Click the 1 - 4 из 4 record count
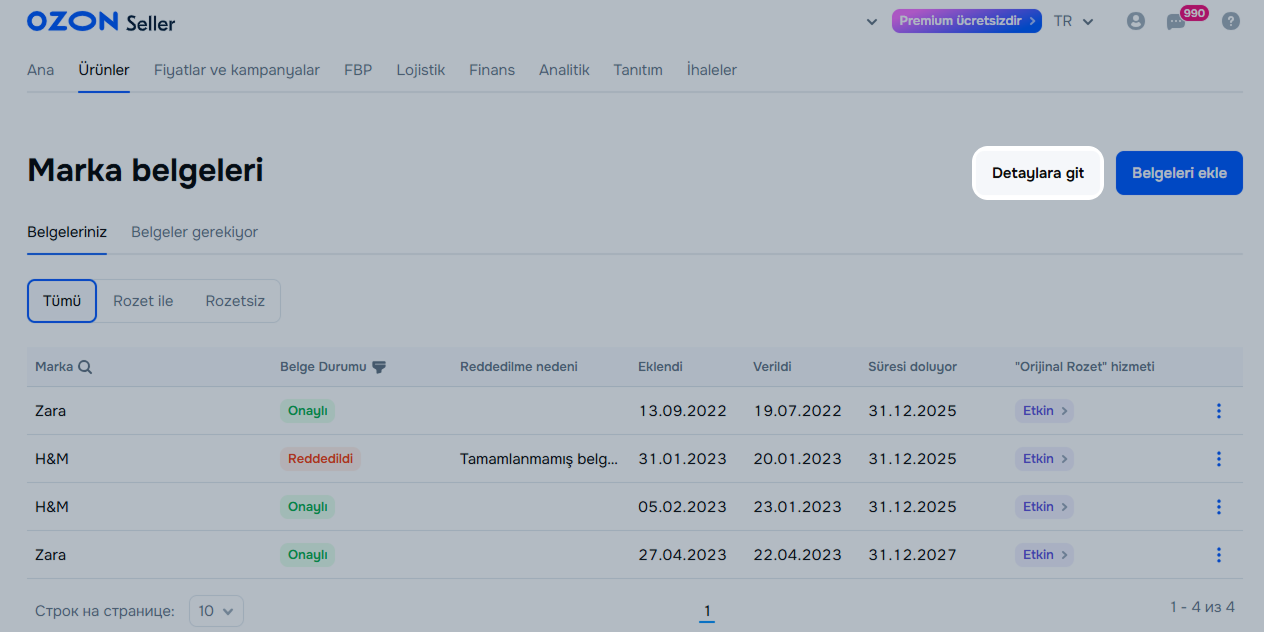Viewport: 1264px width, 632px height. (x=1202, y=607)
